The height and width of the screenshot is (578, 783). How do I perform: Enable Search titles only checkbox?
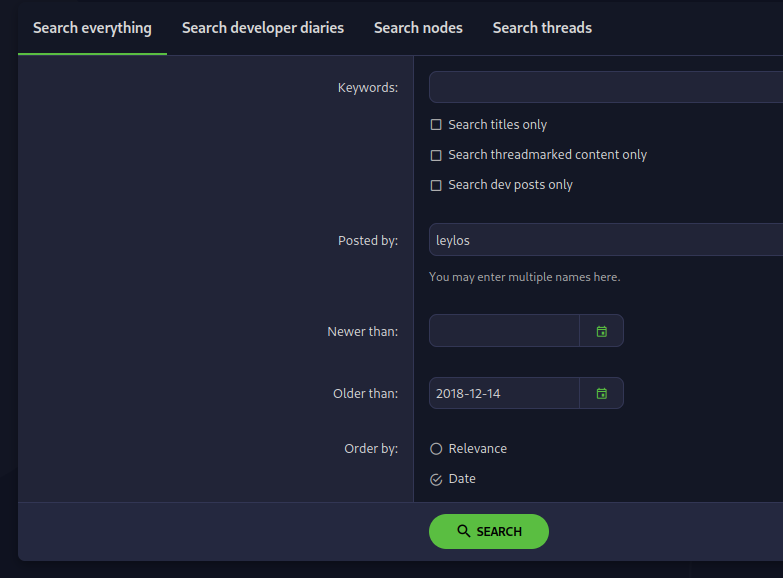point(436,125)
